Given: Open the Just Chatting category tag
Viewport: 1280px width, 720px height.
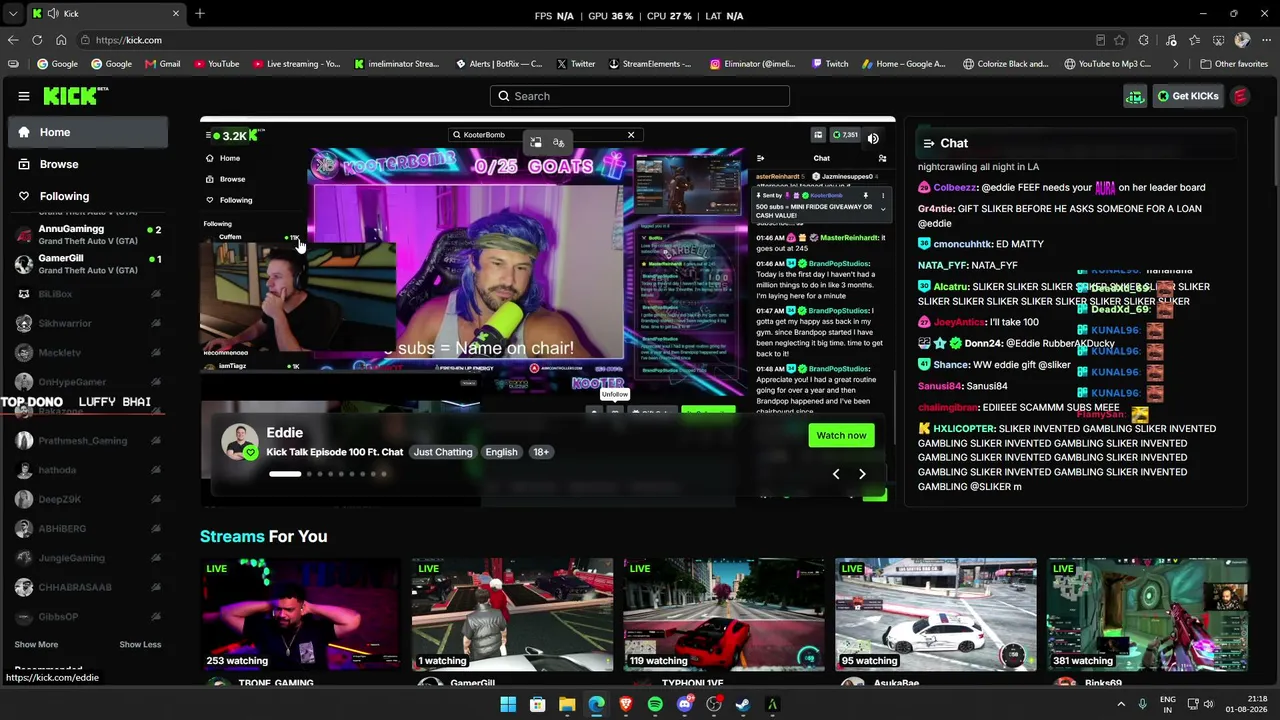Looking at the screenshot, I should [x=443, y=452].
